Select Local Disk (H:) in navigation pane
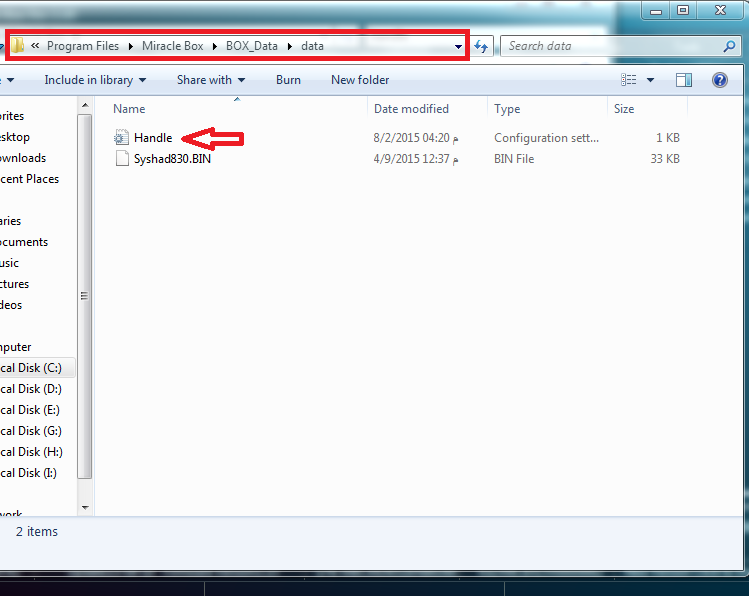 click(32, 452)
